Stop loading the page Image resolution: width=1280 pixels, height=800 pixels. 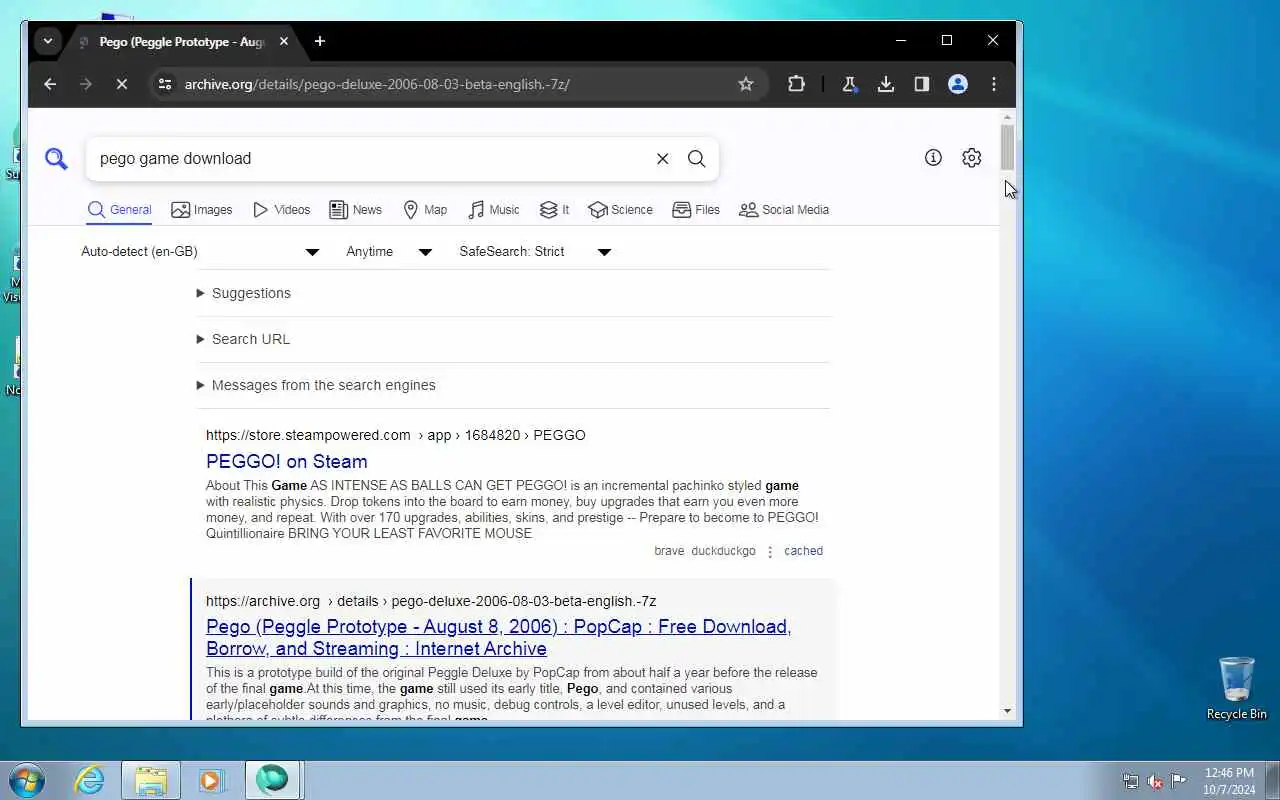(x=122, y=84)
